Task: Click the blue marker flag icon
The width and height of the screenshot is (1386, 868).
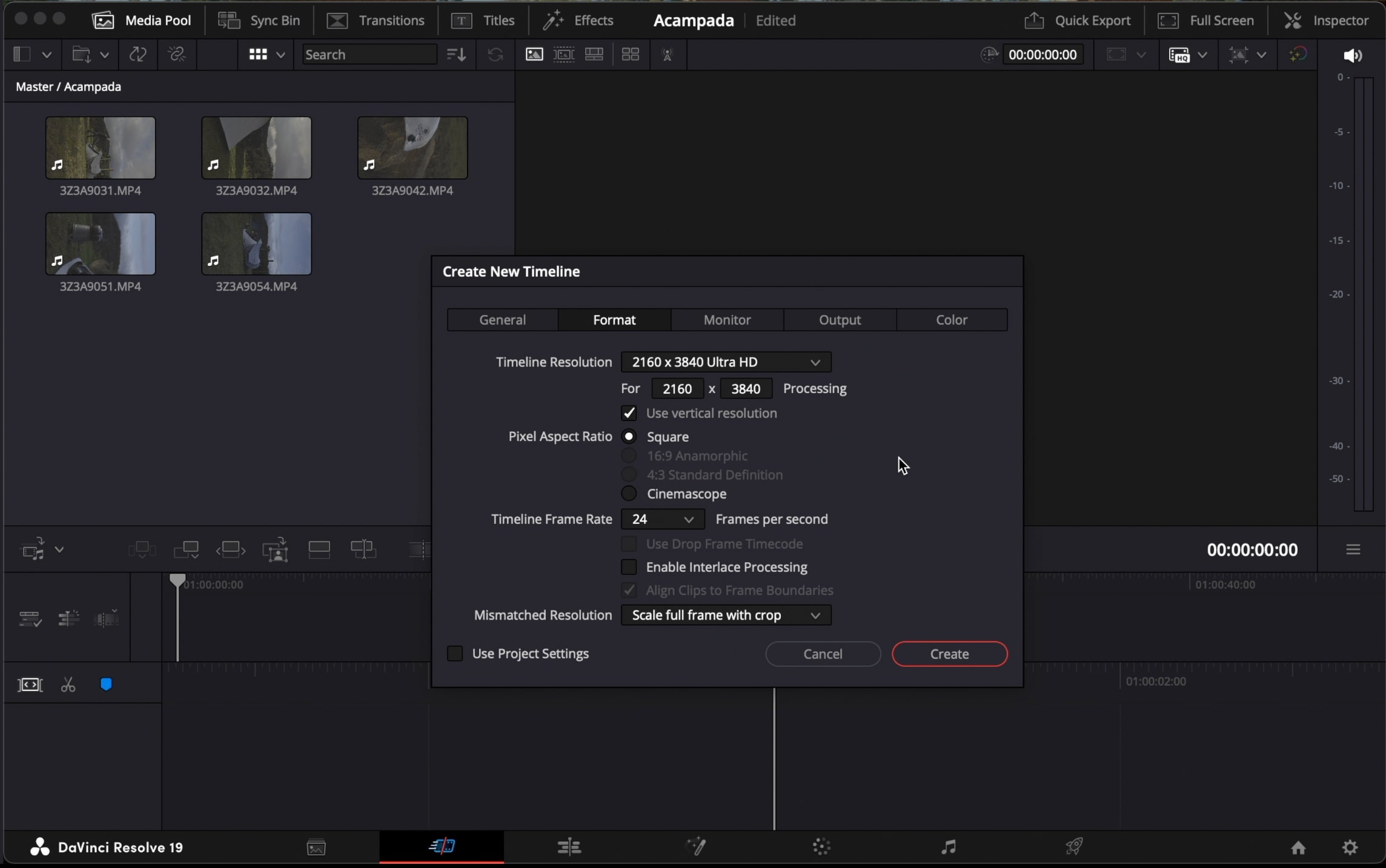Action: tap(106, 685)
